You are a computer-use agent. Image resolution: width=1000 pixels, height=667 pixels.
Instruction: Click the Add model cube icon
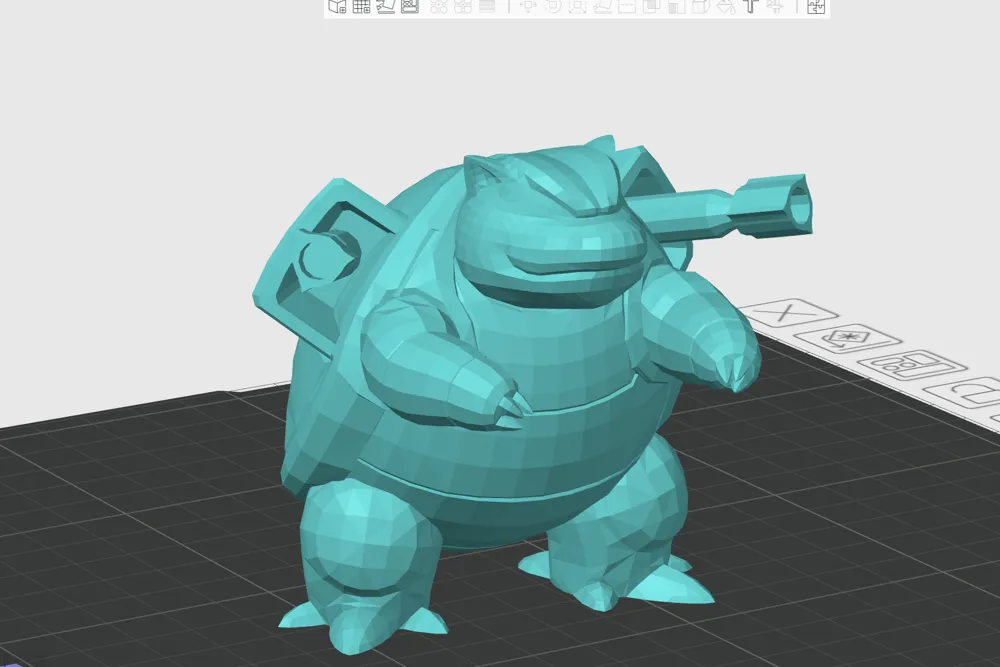(337, 6)
